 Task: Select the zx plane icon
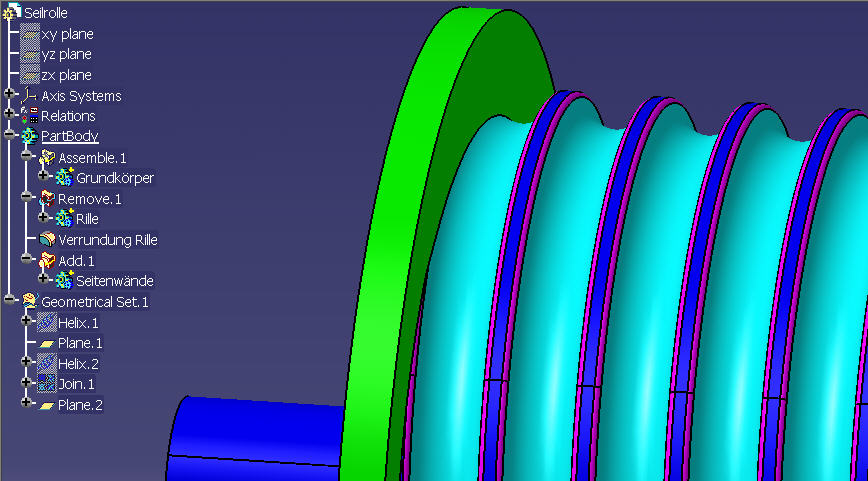pos(30,75)
